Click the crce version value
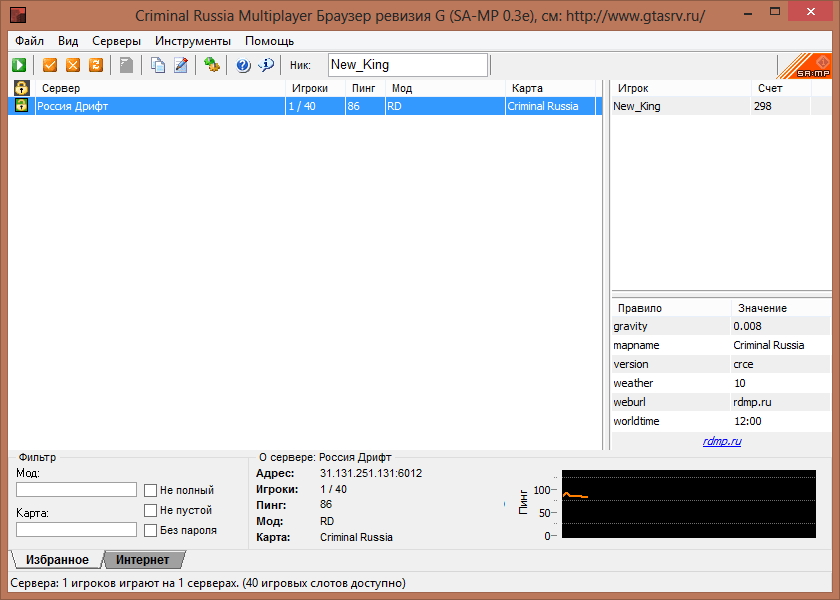Screen dimensions: 840x600 (x=744, y=364)
